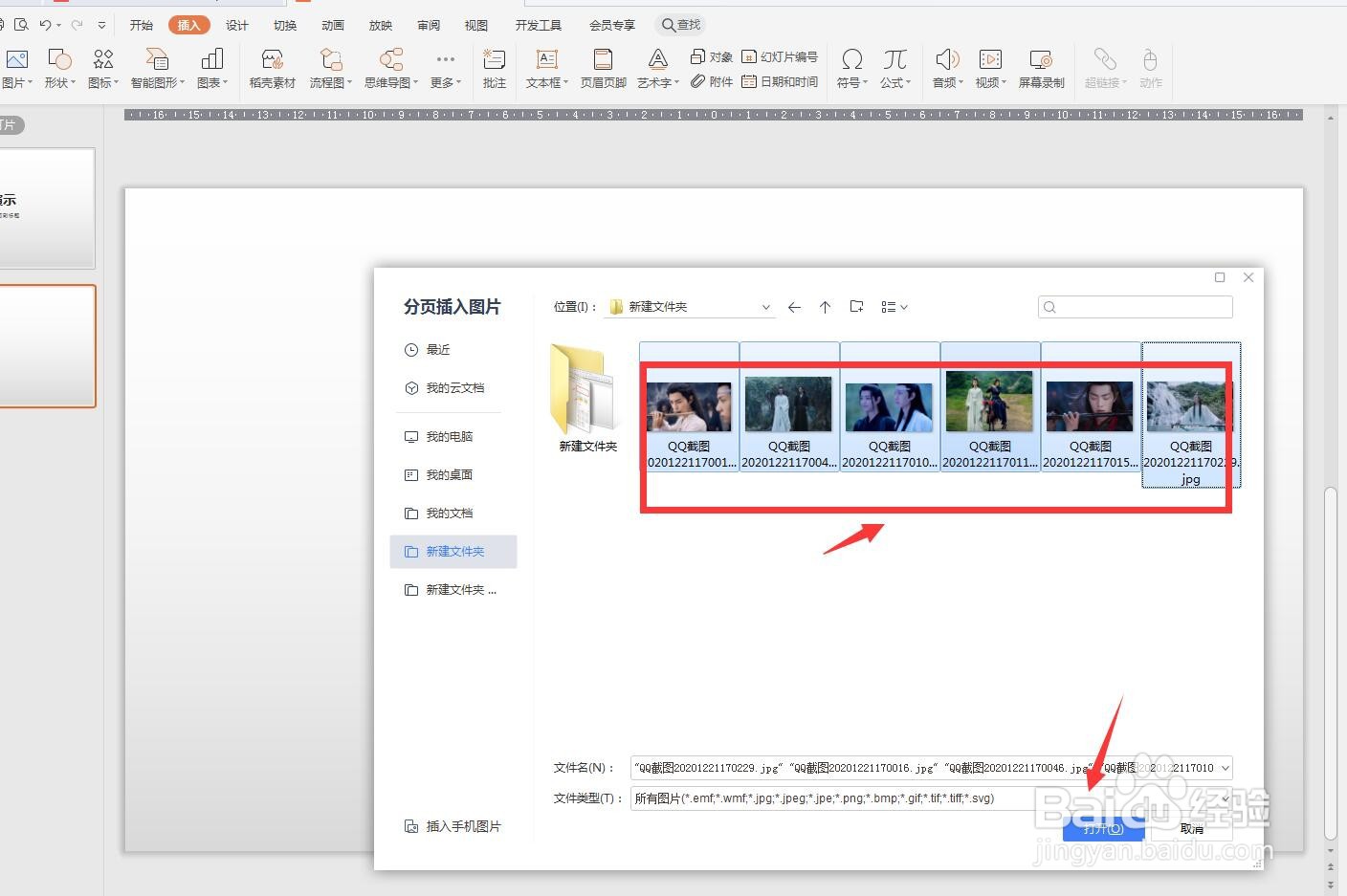Switch to the Transitions (切换) tab
Image resolution: width=1347 pixels, height=896 pixels.
click(x=285, y=25)
